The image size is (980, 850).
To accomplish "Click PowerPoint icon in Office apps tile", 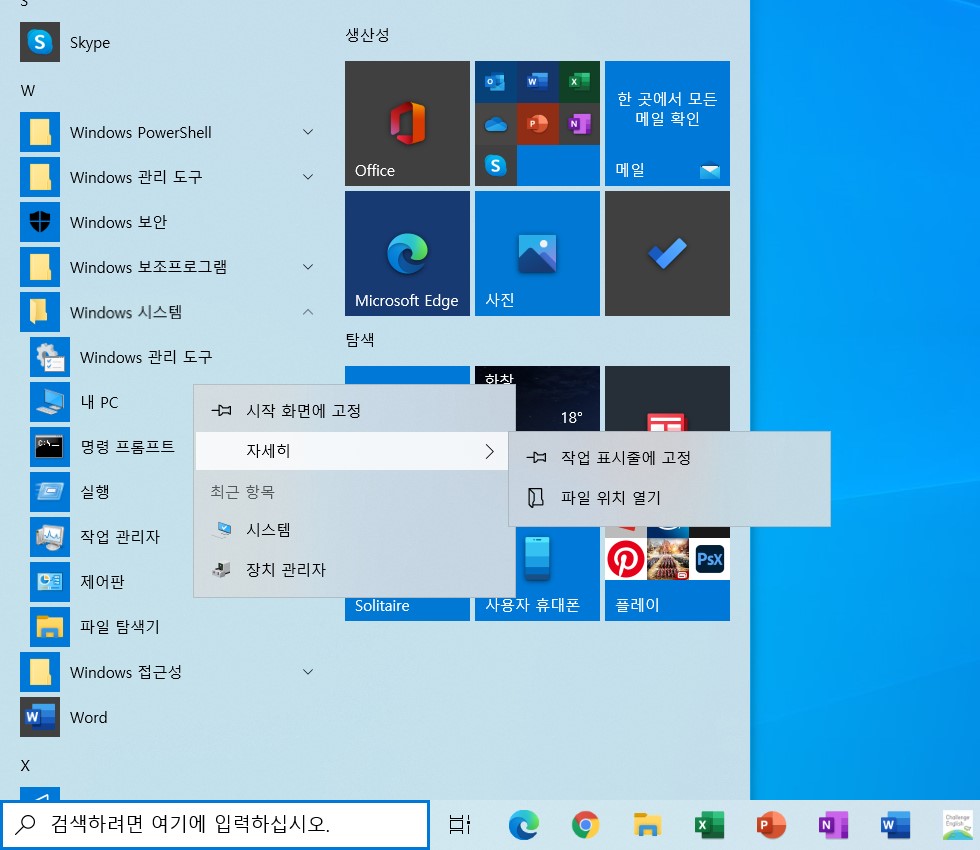I will (x=538, y=124).
